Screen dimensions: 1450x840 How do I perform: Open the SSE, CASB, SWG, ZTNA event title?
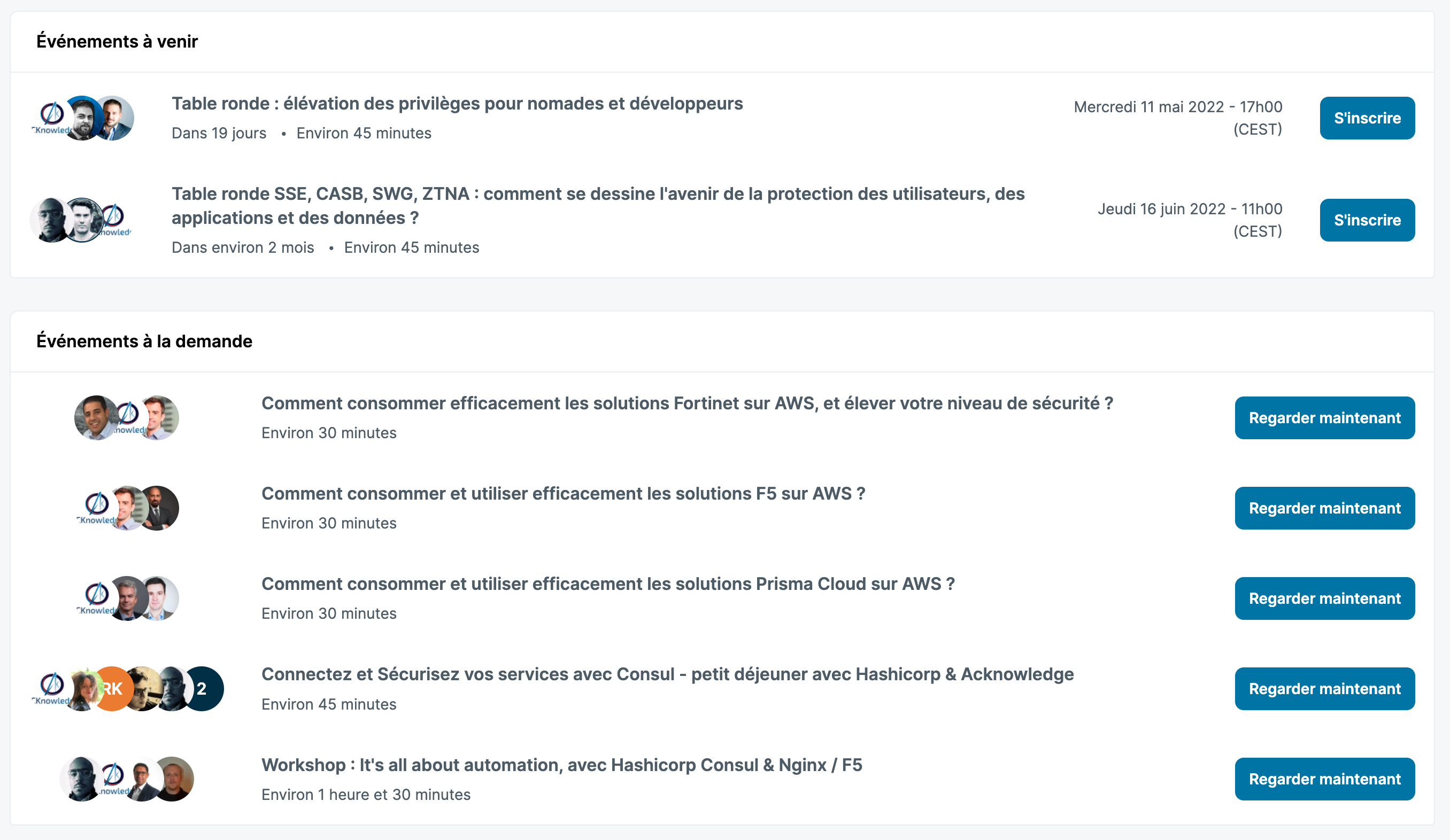(x=598, y=206)
